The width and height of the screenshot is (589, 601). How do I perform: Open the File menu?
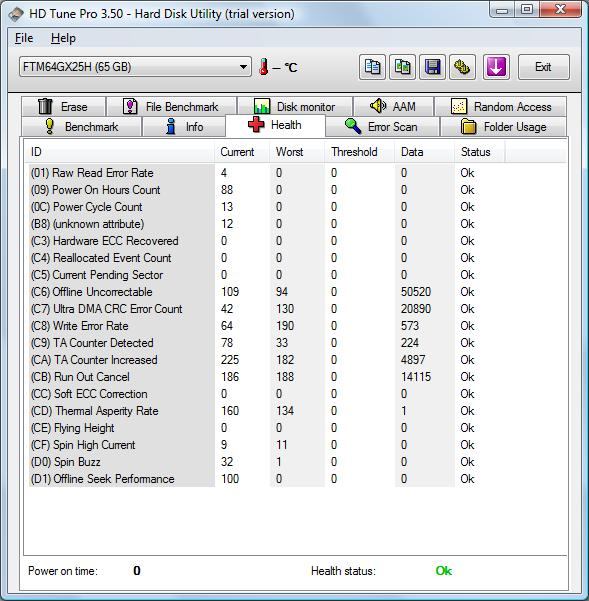(24, 38)
